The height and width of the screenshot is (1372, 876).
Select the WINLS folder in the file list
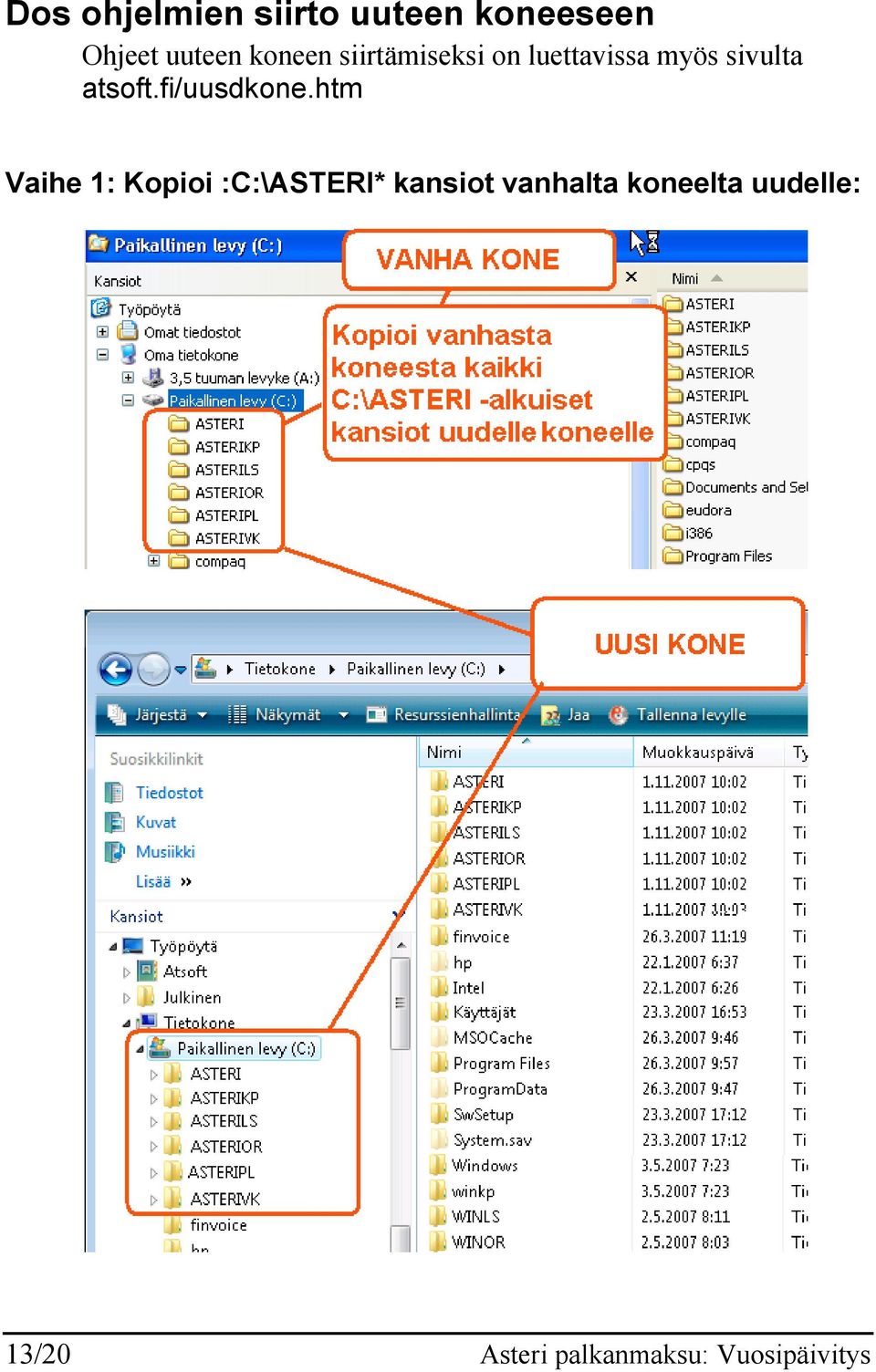(475, 1217)
